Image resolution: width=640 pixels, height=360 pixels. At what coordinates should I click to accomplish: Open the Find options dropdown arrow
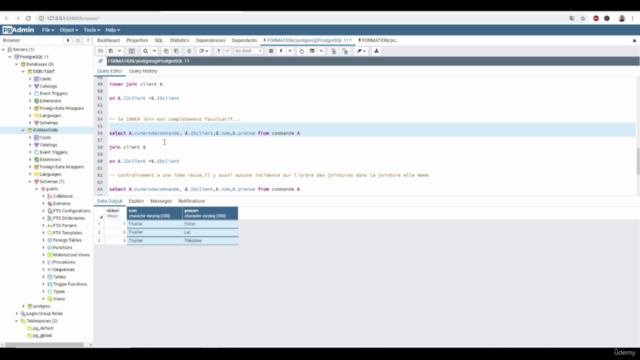(x=154, y=51)
